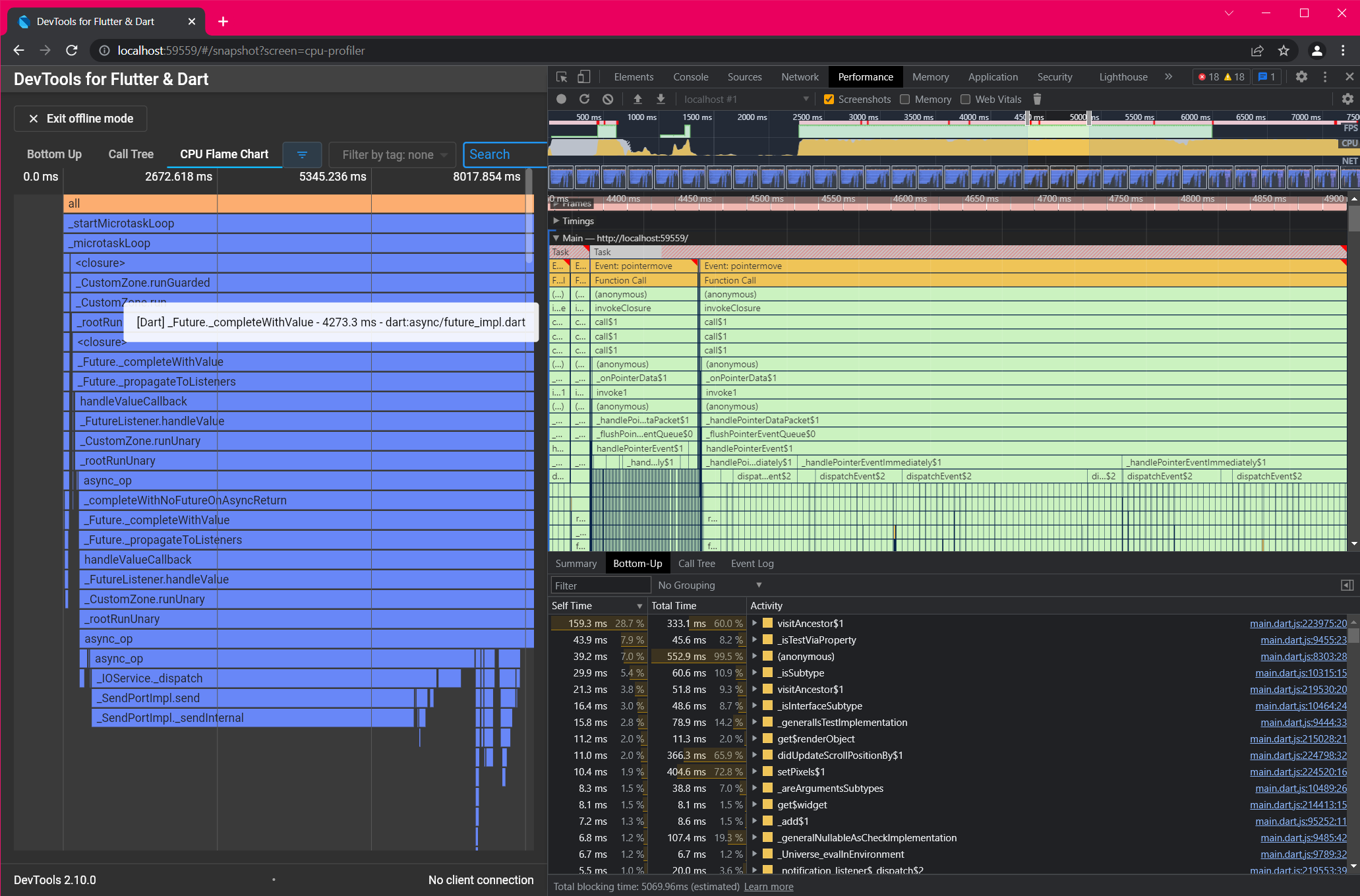Open the localhost #1 recording dropdown
The width and height of the screenshot is (1360, 896).
[x=746, y=100]
